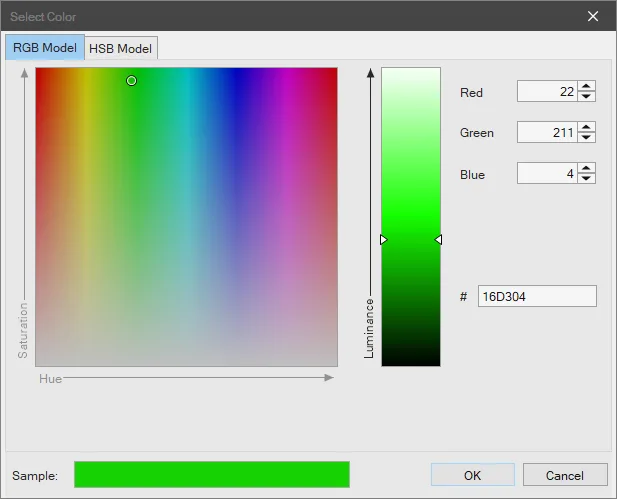Viewport: 617px width, 499px height.
Task: Click the hex color code field
Action: pyautogui.click(x=537, y=296)
